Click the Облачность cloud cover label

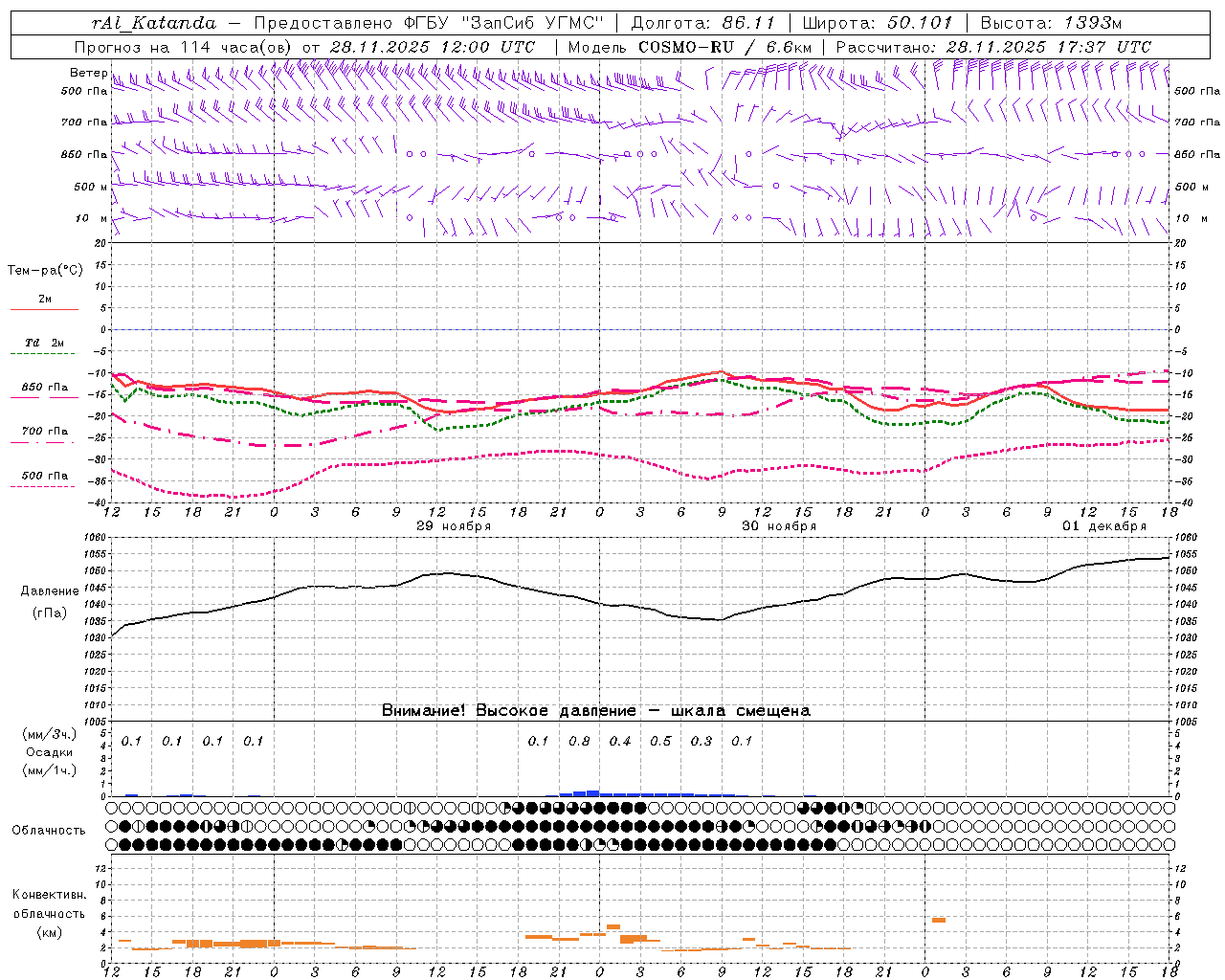point(48,830)
